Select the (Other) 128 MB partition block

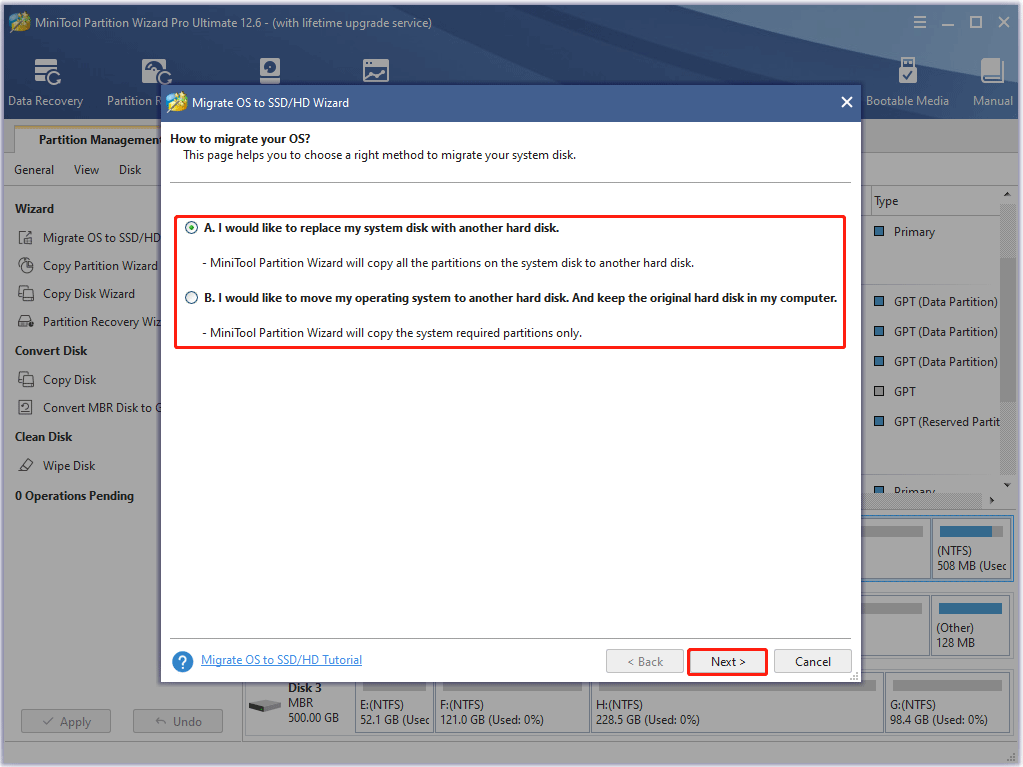tap(971, 625)
